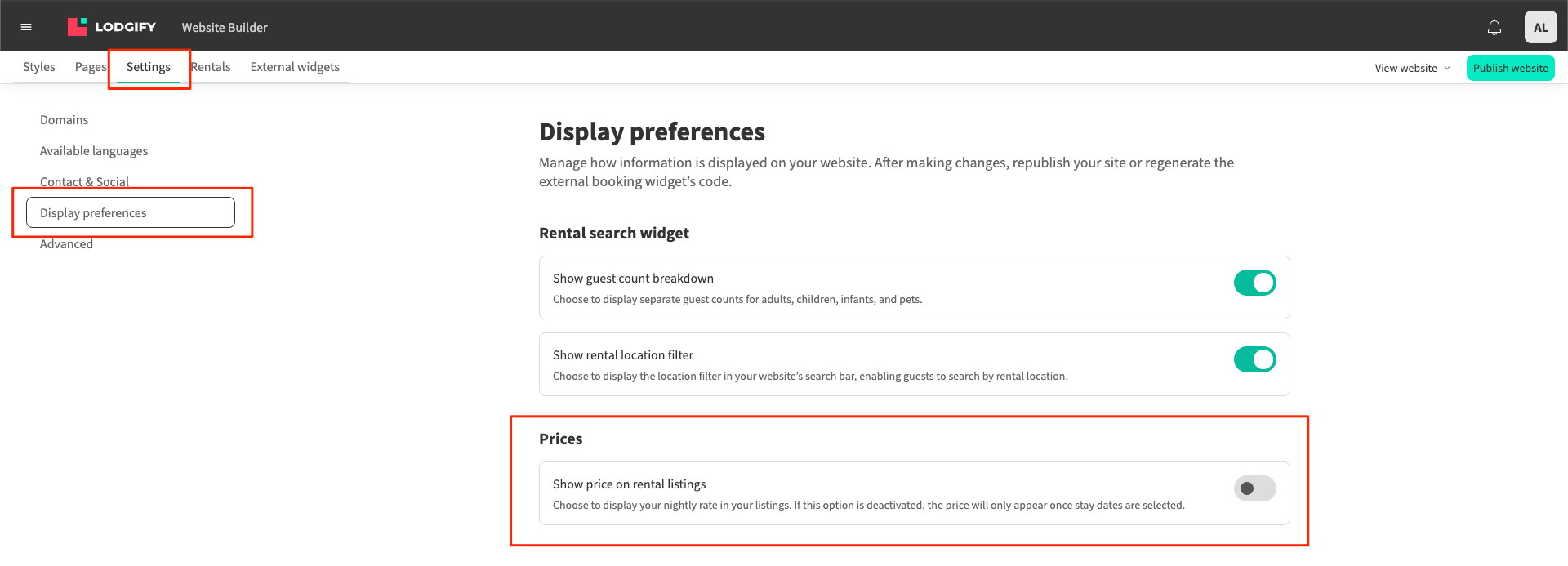Enable Show price on rental listings
Image resolution: width=1568 pixels, height=566 pixels.
click(x=1254, y=488)
